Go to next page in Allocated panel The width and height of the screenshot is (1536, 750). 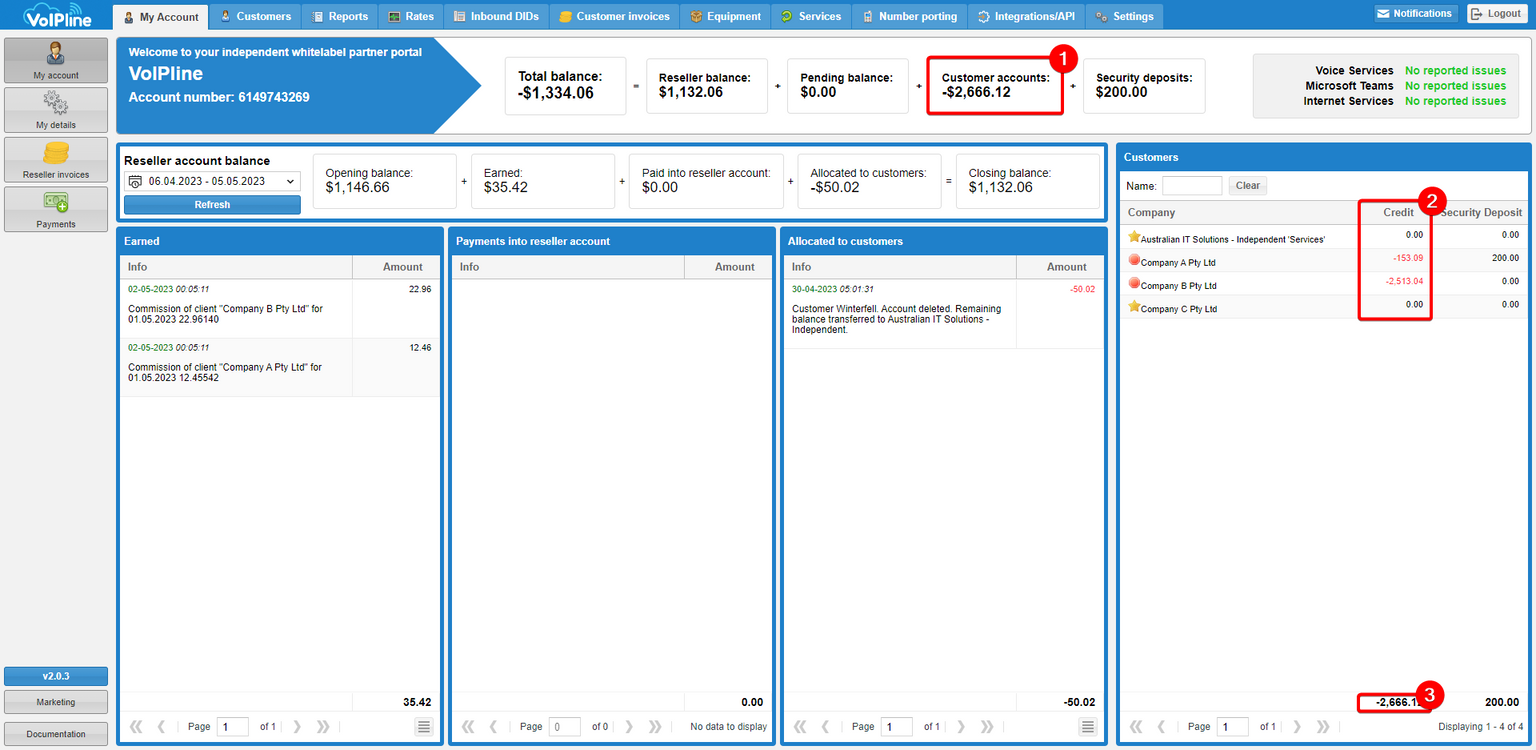pyautogui.click(x=961, y=727)
